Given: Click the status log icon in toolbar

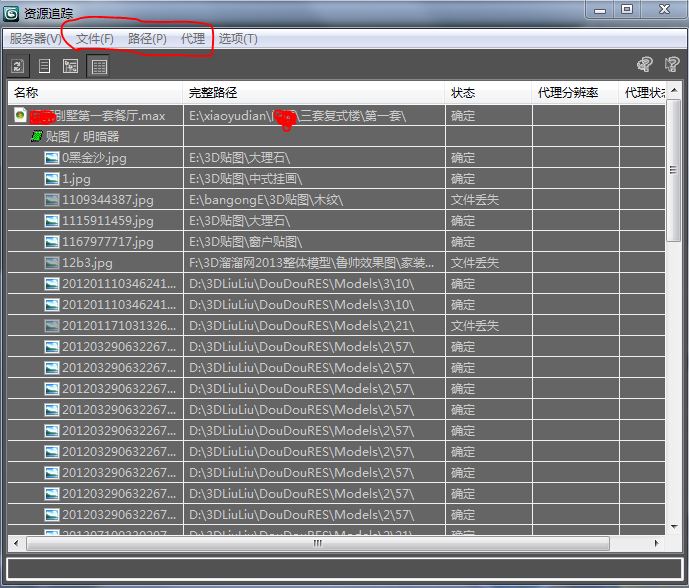Looking at the screenshot, I should coord(45,66).
